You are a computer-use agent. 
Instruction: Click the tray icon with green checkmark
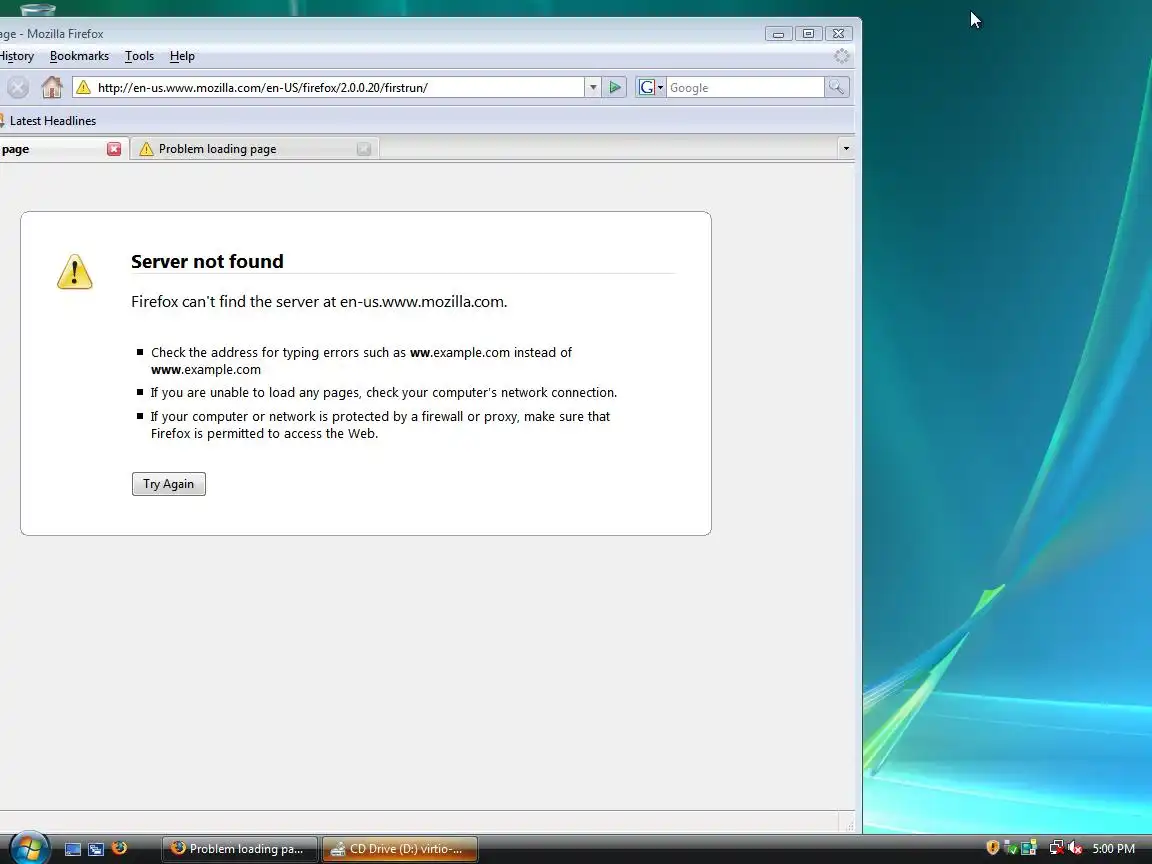pyautogui.click(x=1011, y=848)
